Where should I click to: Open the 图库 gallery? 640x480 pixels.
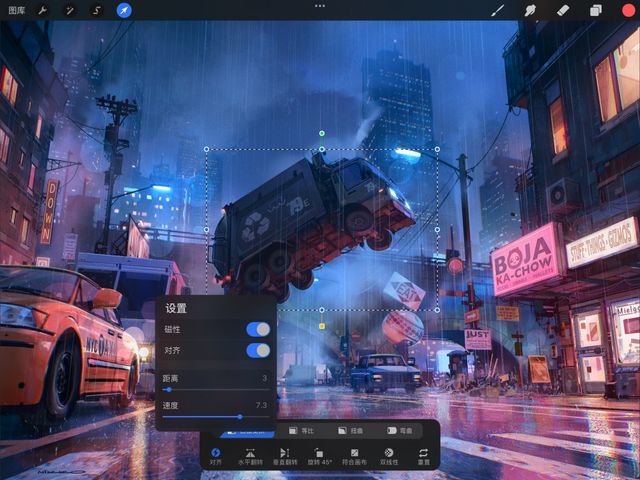16,10
